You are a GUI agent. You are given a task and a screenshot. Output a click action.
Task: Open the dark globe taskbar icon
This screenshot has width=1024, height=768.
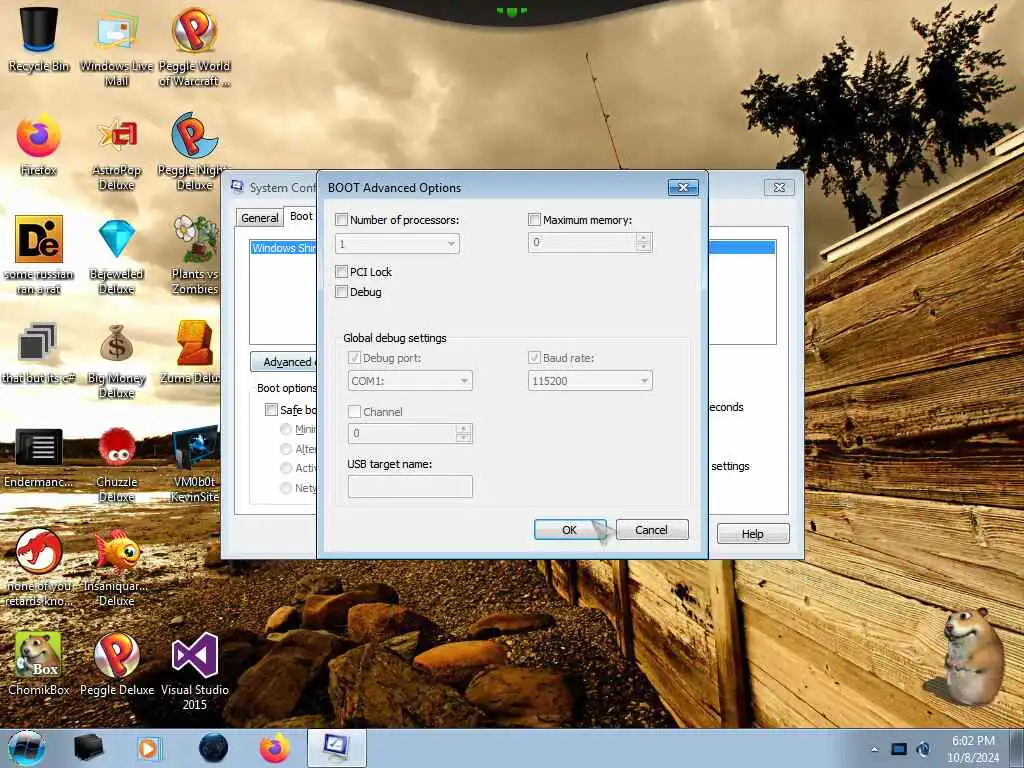[x=214, y=748]
